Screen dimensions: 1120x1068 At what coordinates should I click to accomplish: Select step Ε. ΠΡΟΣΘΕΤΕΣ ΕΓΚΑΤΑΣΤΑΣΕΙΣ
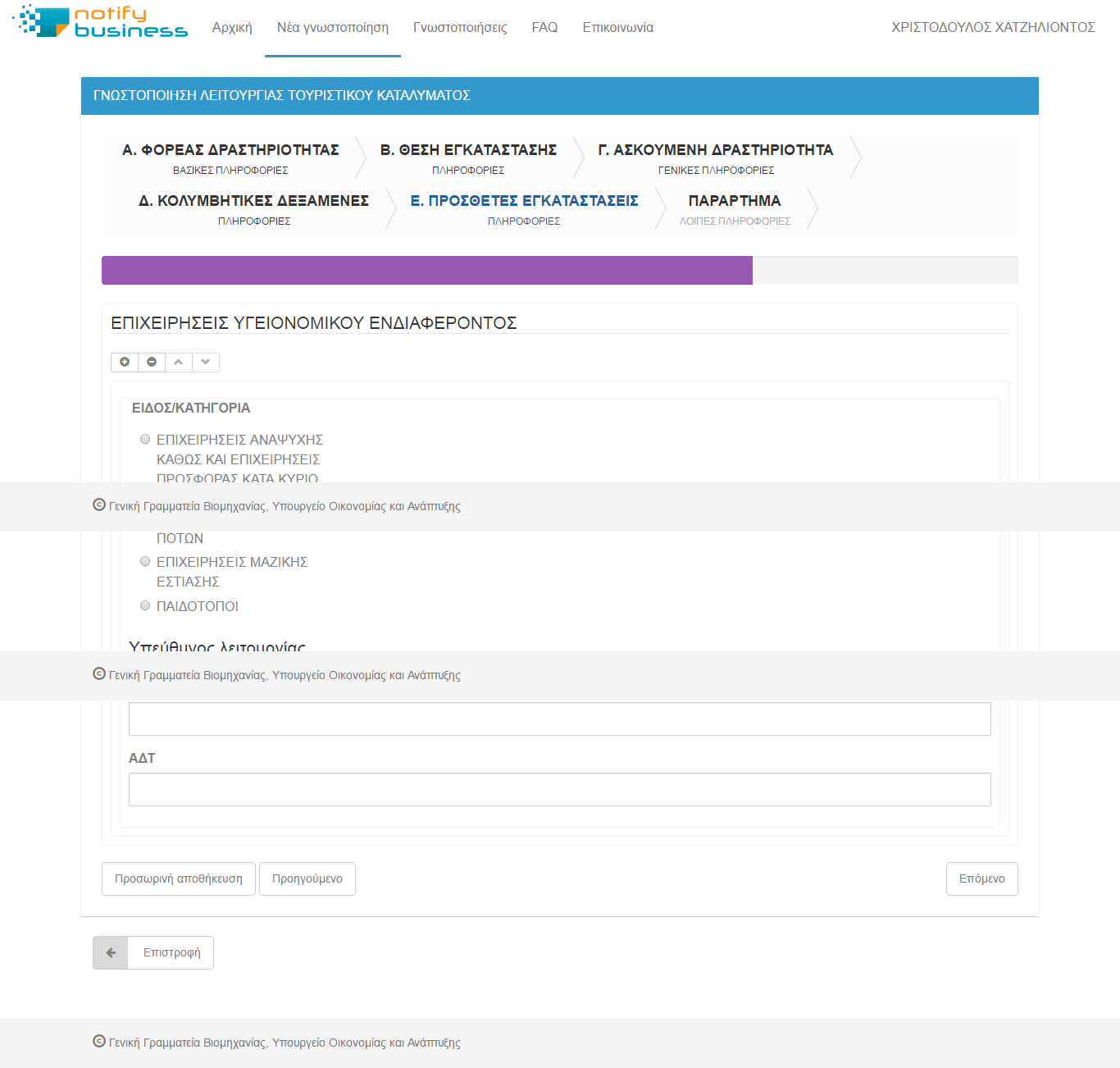click(524, 208)
